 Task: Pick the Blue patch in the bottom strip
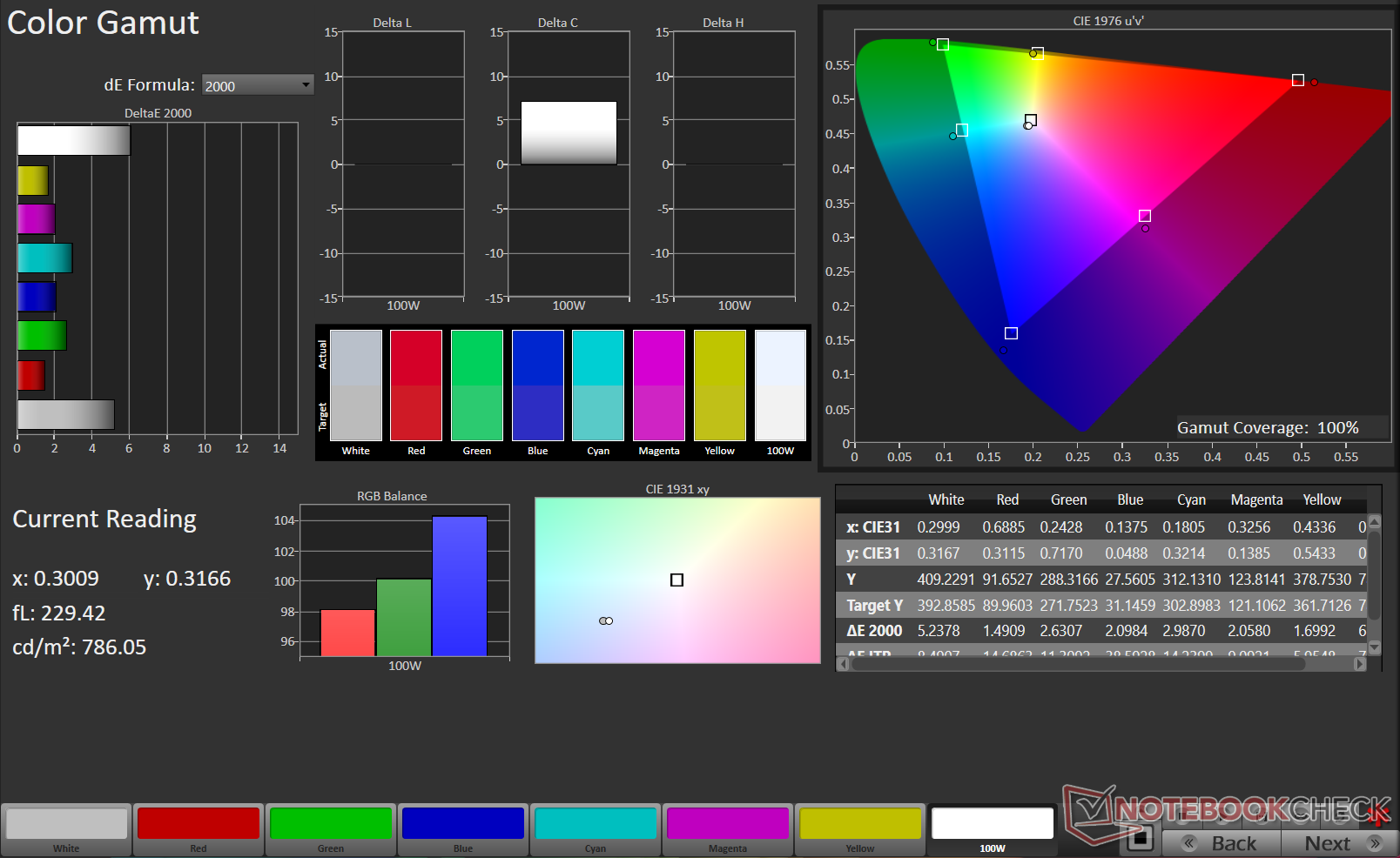[x=463, y=824]
